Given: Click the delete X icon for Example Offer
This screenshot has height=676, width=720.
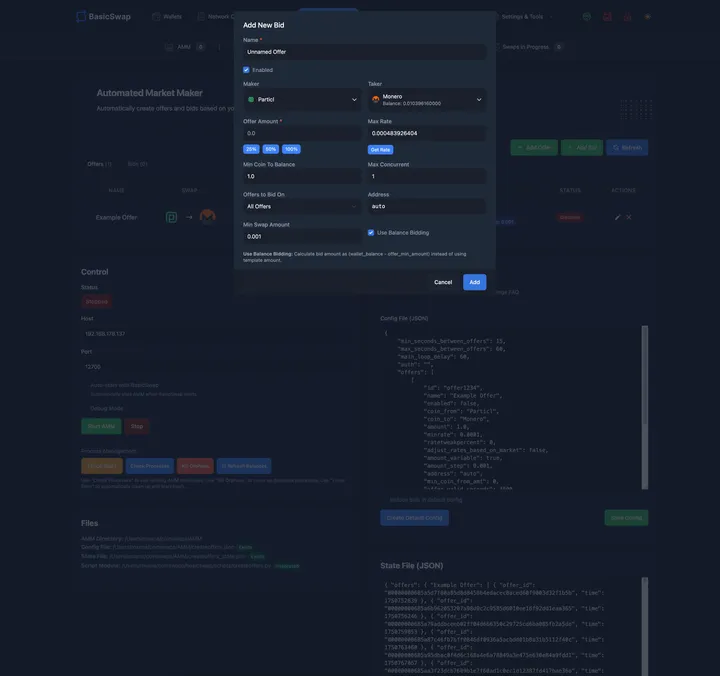Looking at the screenshot, I should click(x=629, y=217).
